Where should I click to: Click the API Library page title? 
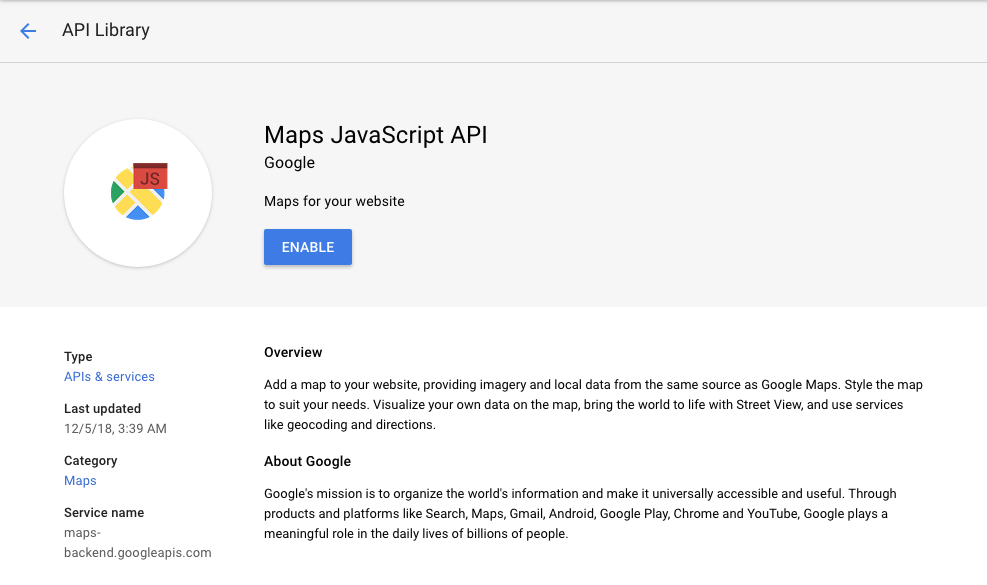106,30
